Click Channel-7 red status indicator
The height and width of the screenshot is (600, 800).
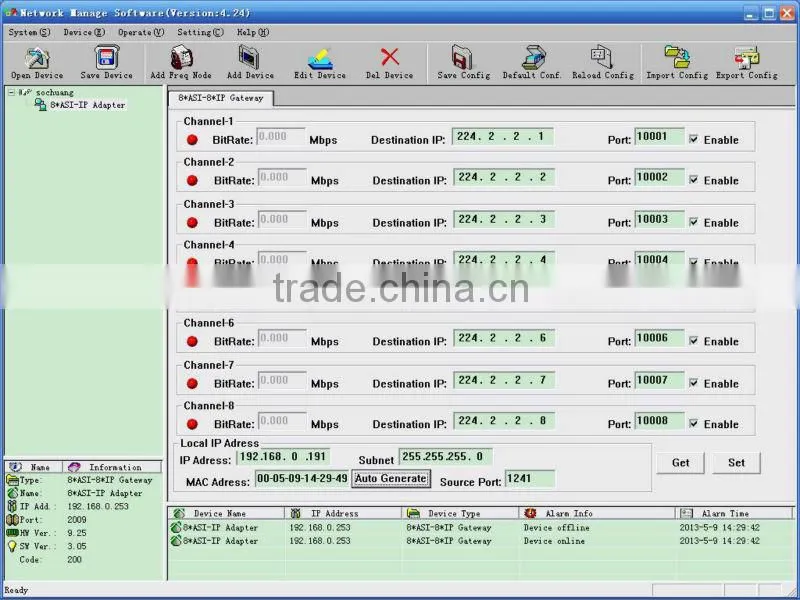[x=192, y=384]
